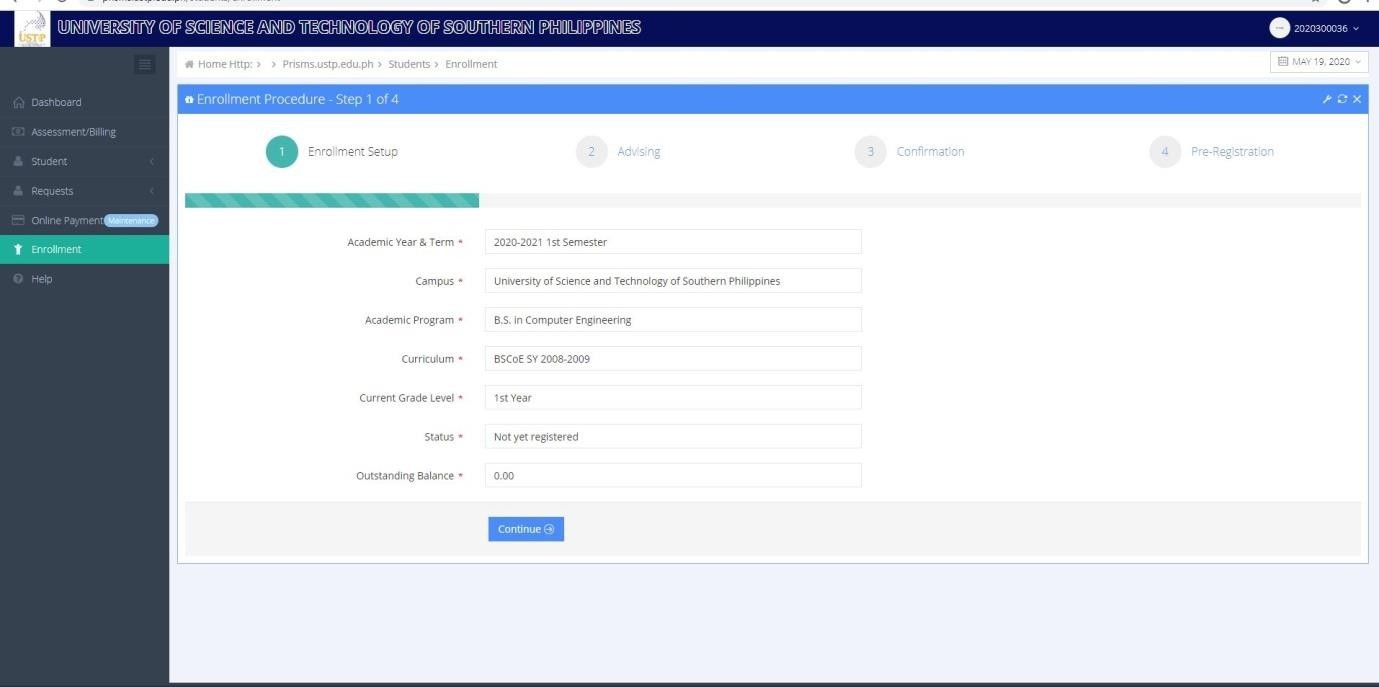
Task: Click the Continue button
Action: [x=526, y=529]
